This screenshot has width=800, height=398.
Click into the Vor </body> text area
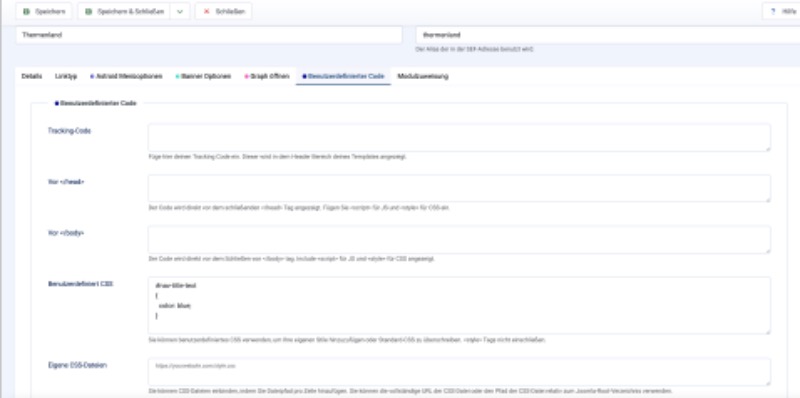(459, 239)
